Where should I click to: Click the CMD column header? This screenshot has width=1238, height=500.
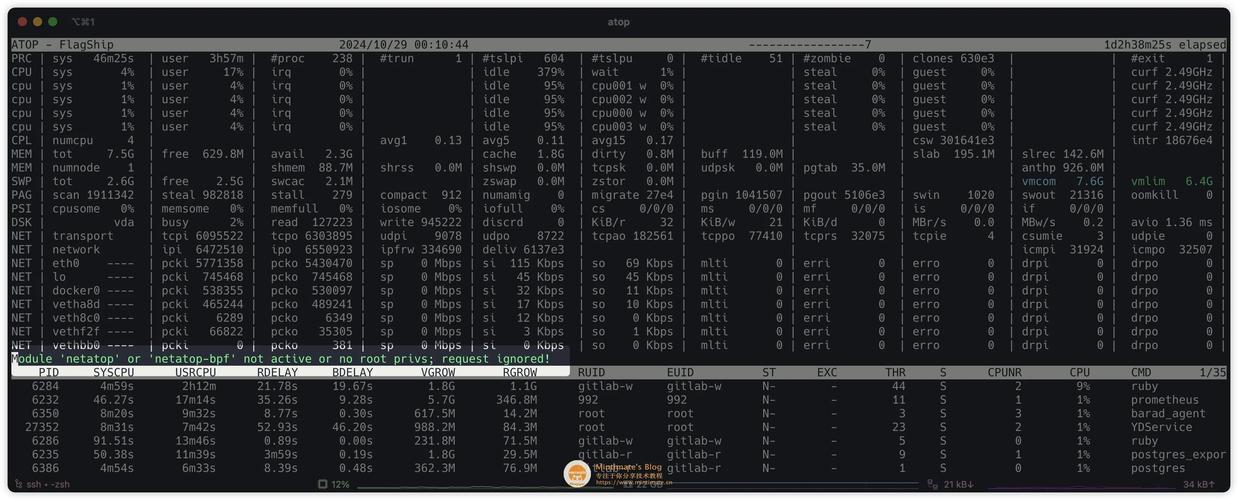1141,372
